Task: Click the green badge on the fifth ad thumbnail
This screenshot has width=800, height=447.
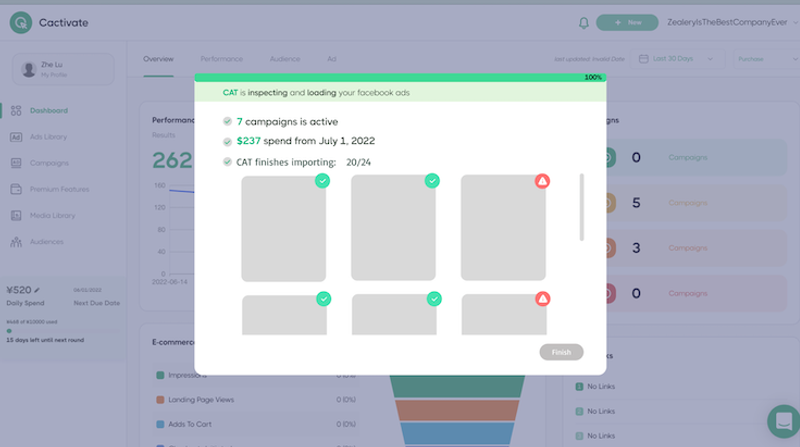Action: click(434, 299)
